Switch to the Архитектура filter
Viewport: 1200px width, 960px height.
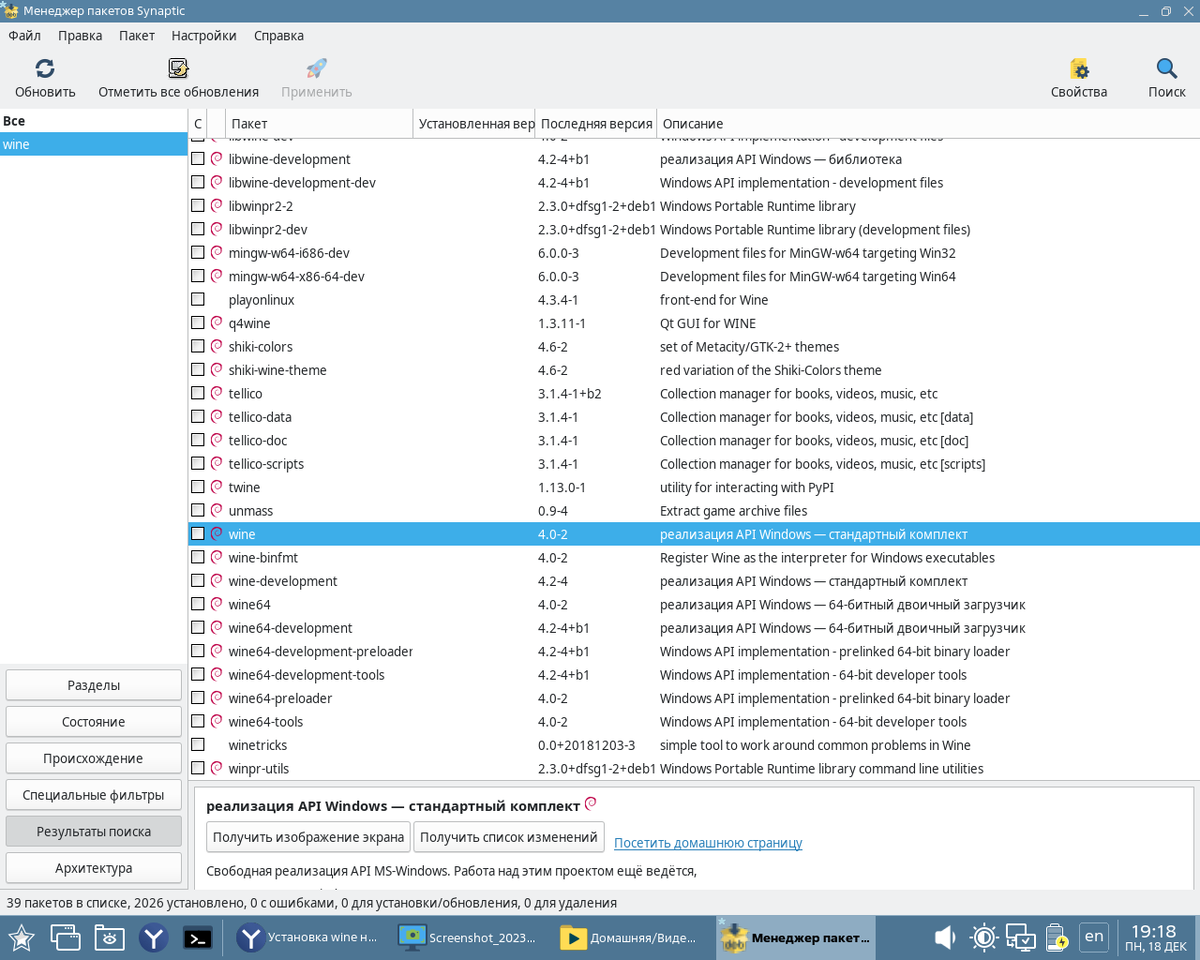point(94,867)
